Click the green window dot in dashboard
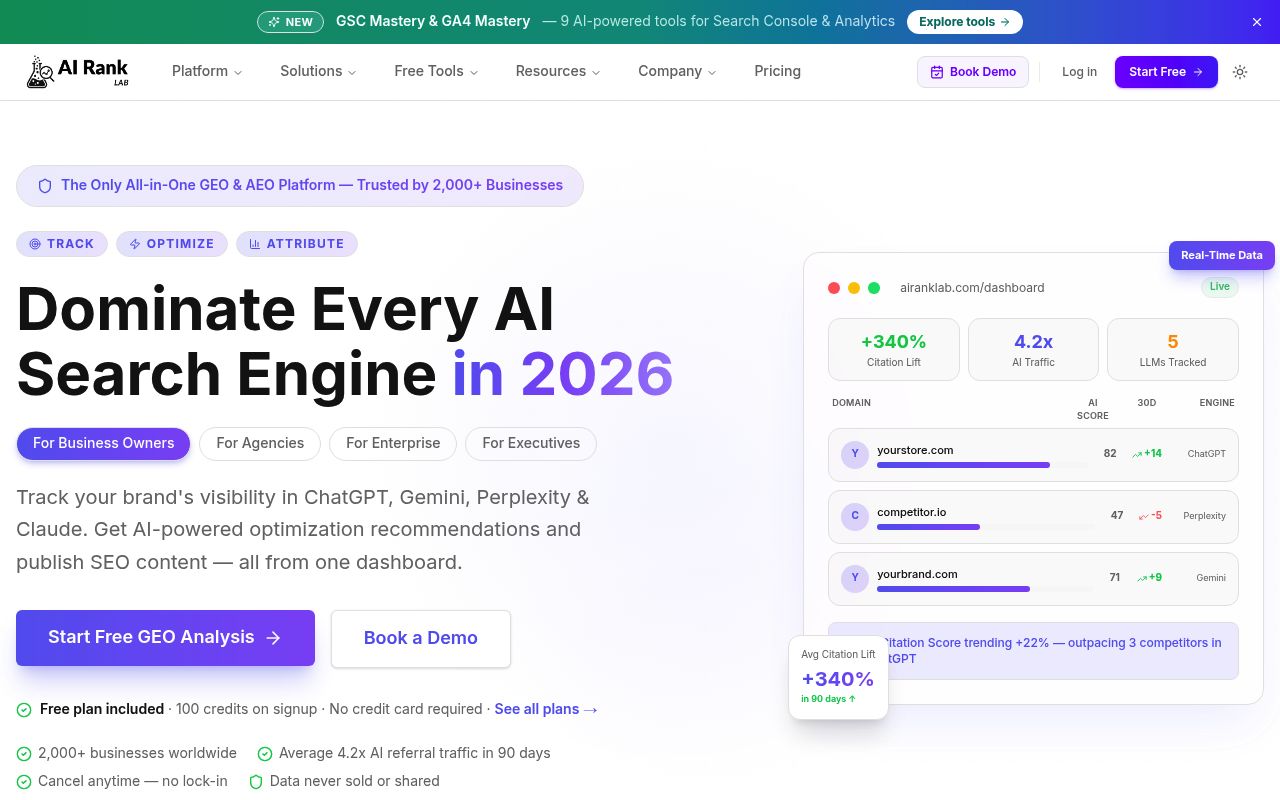This screenshot has height=800, width=1280. pyautogui.click(x=874, y=288)
